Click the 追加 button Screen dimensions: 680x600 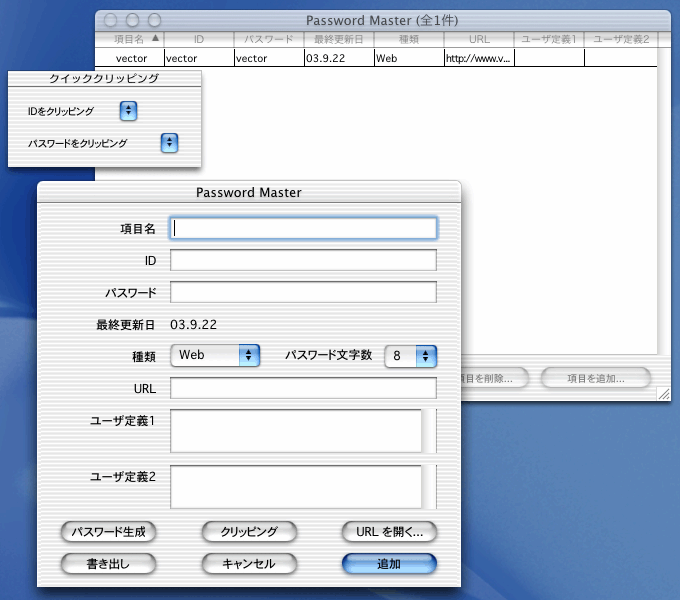[x=389, y=564]
